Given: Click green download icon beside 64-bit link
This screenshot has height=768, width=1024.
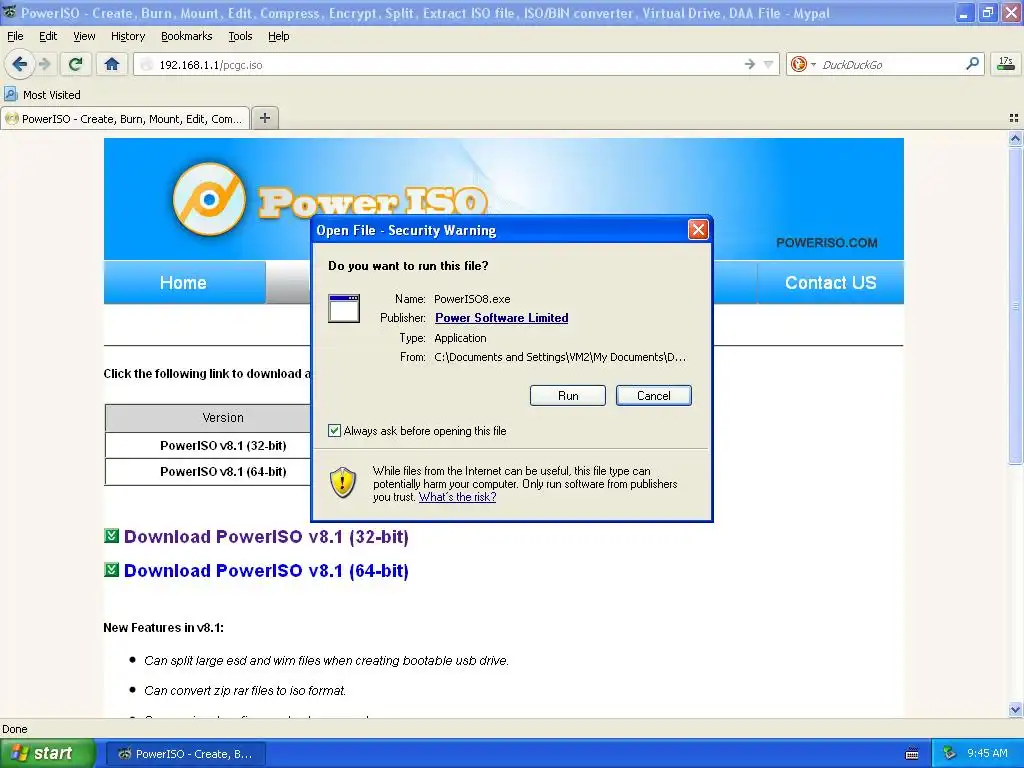Looking at the screenshot, I should pos(112,570).
